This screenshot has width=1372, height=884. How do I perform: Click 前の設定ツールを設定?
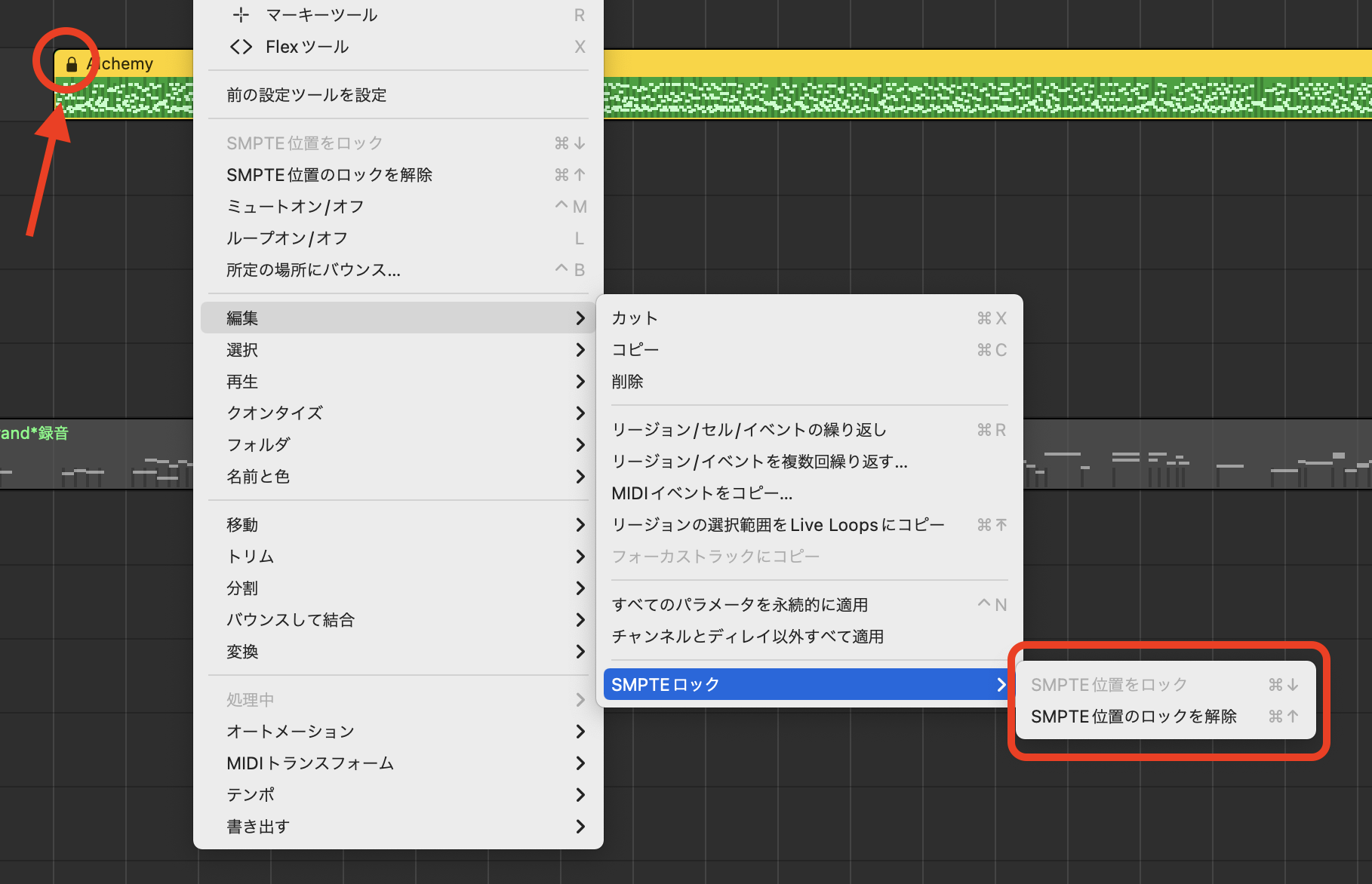tap(306, 95)
